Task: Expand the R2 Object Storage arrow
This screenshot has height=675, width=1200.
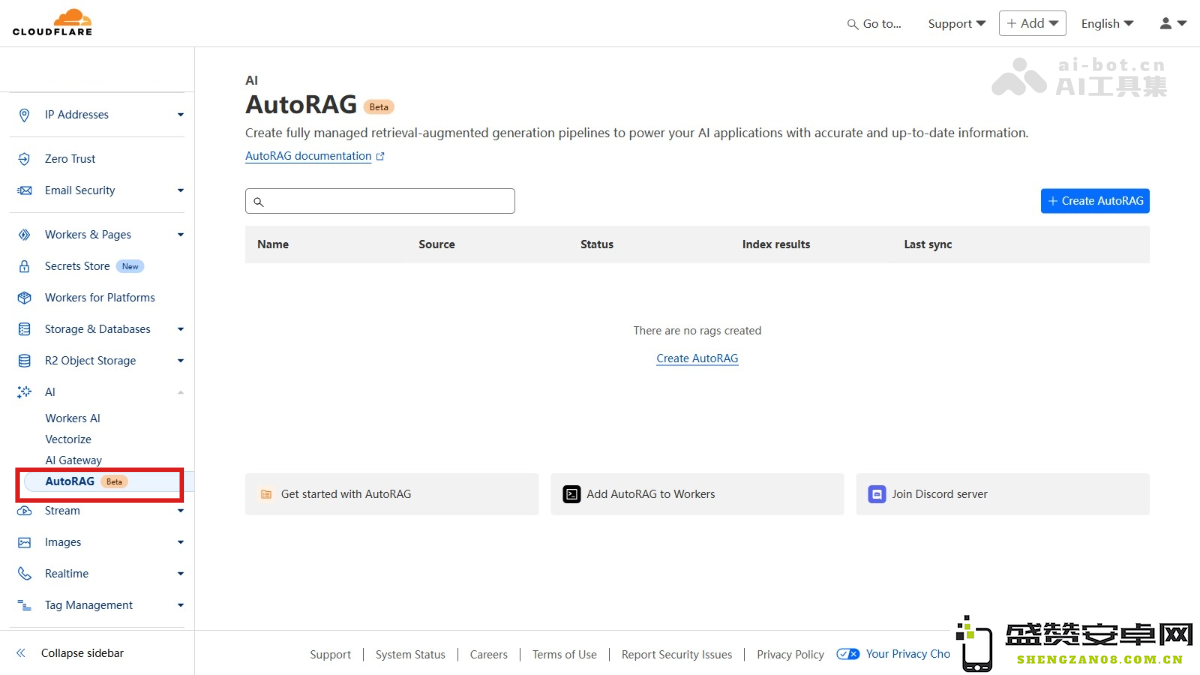Action: click(181, 361)
